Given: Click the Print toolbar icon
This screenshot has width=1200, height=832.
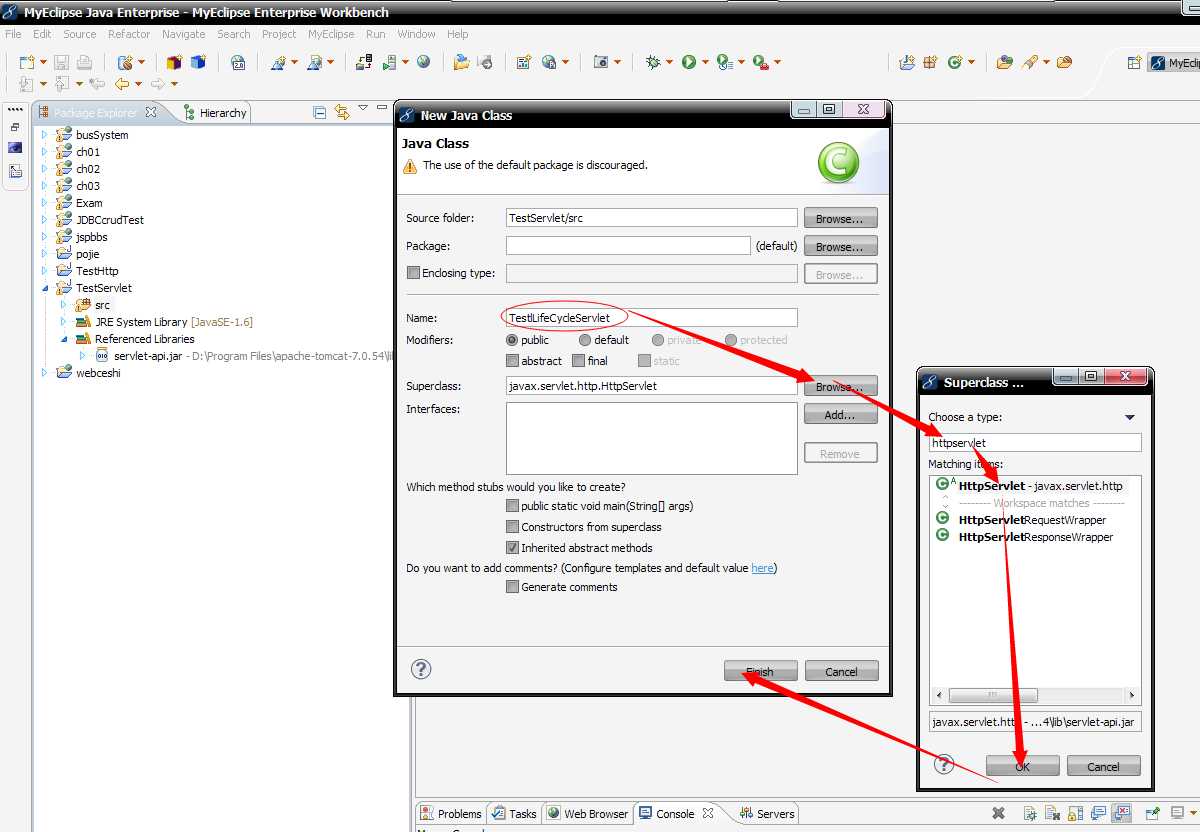Looking at the screenshot, I should tap(85, 62).
